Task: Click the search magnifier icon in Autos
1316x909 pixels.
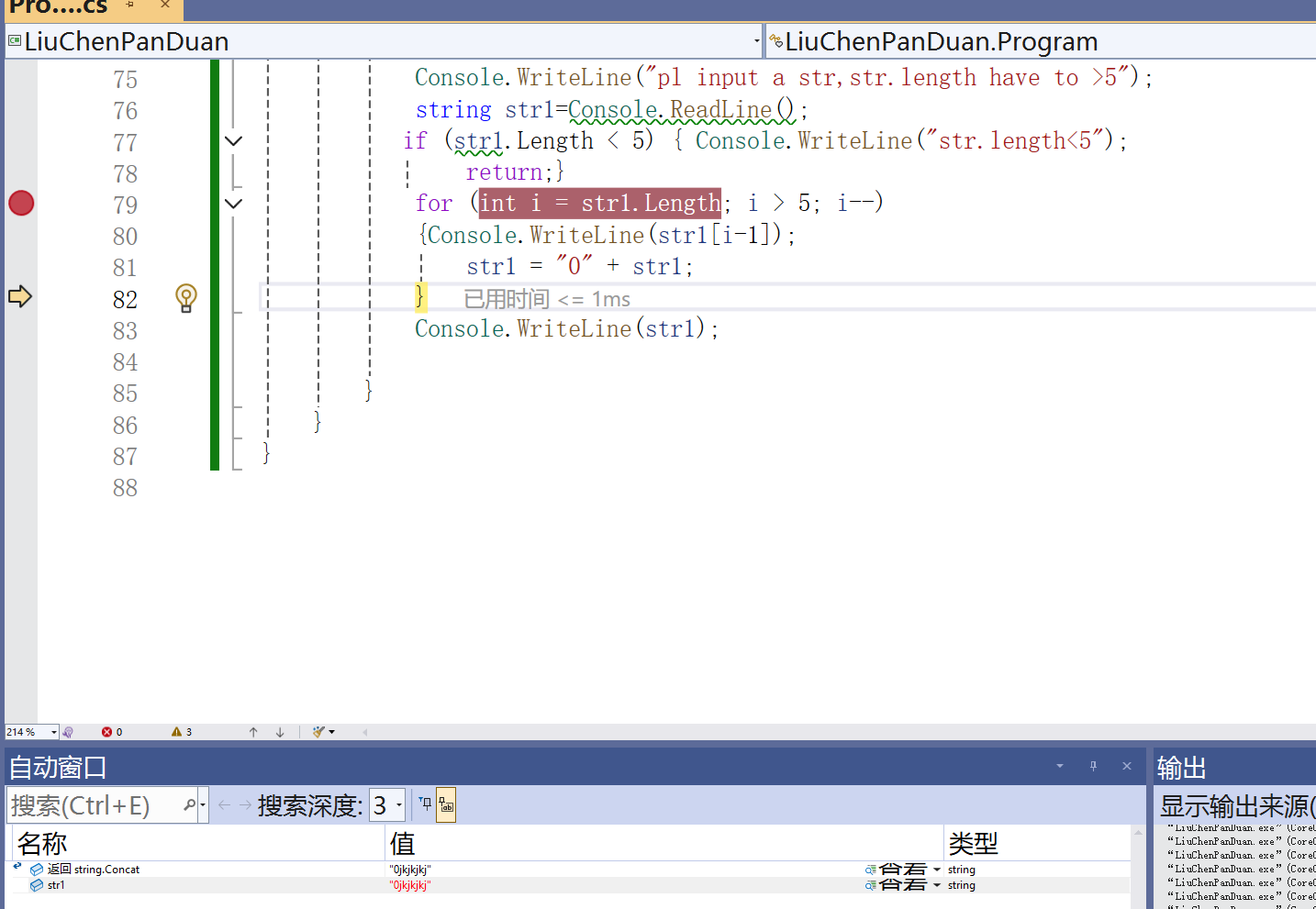Action: [189, 805]
